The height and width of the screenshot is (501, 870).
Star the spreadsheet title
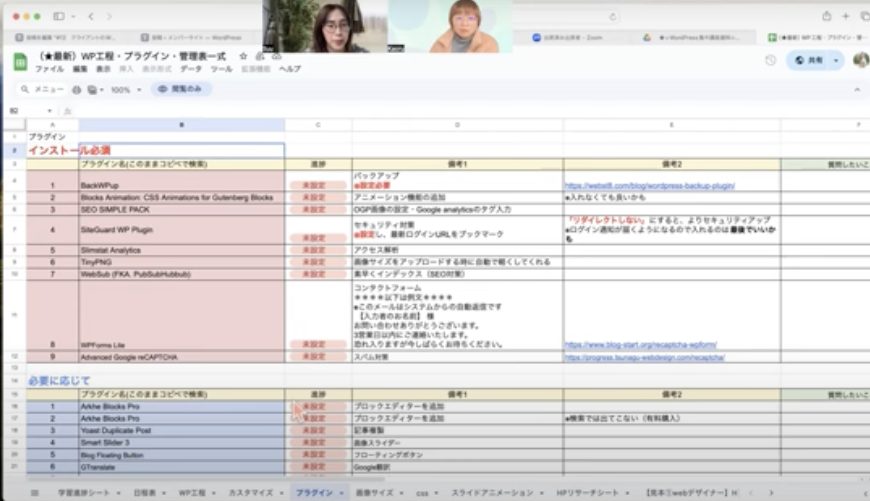click(243, 56)
